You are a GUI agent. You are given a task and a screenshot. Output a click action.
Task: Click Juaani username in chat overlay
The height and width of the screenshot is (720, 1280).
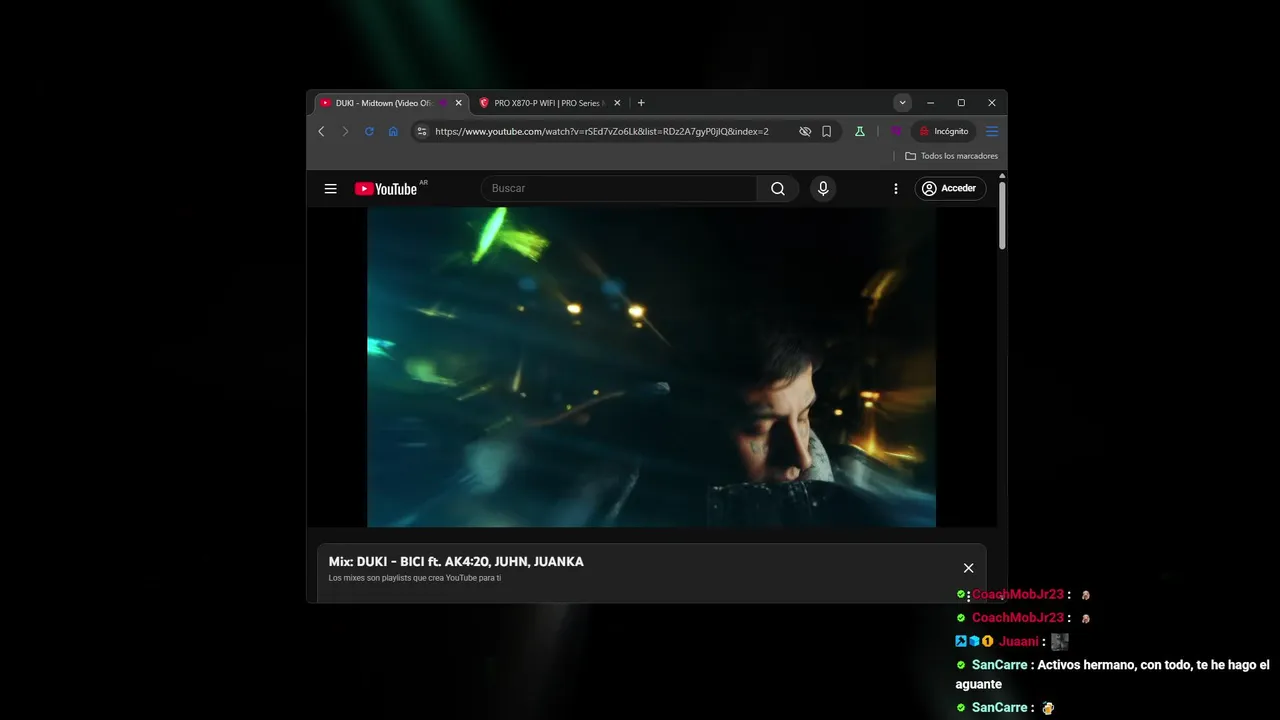point(1019,641)
